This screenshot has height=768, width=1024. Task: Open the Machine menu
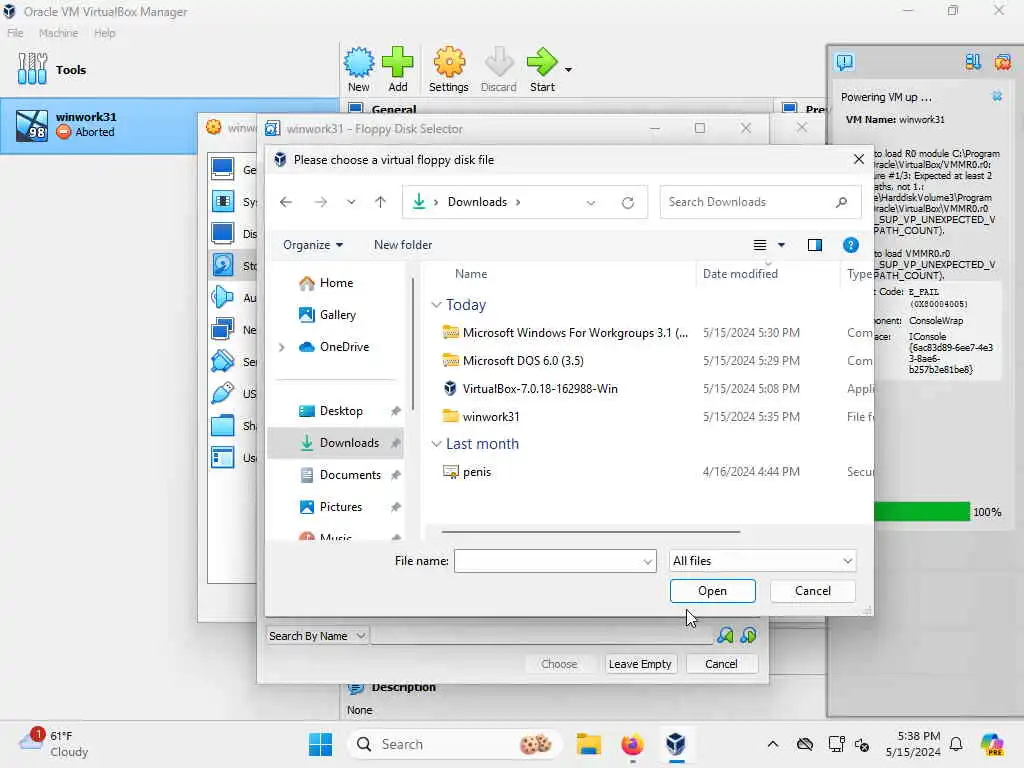click(58, 33)
